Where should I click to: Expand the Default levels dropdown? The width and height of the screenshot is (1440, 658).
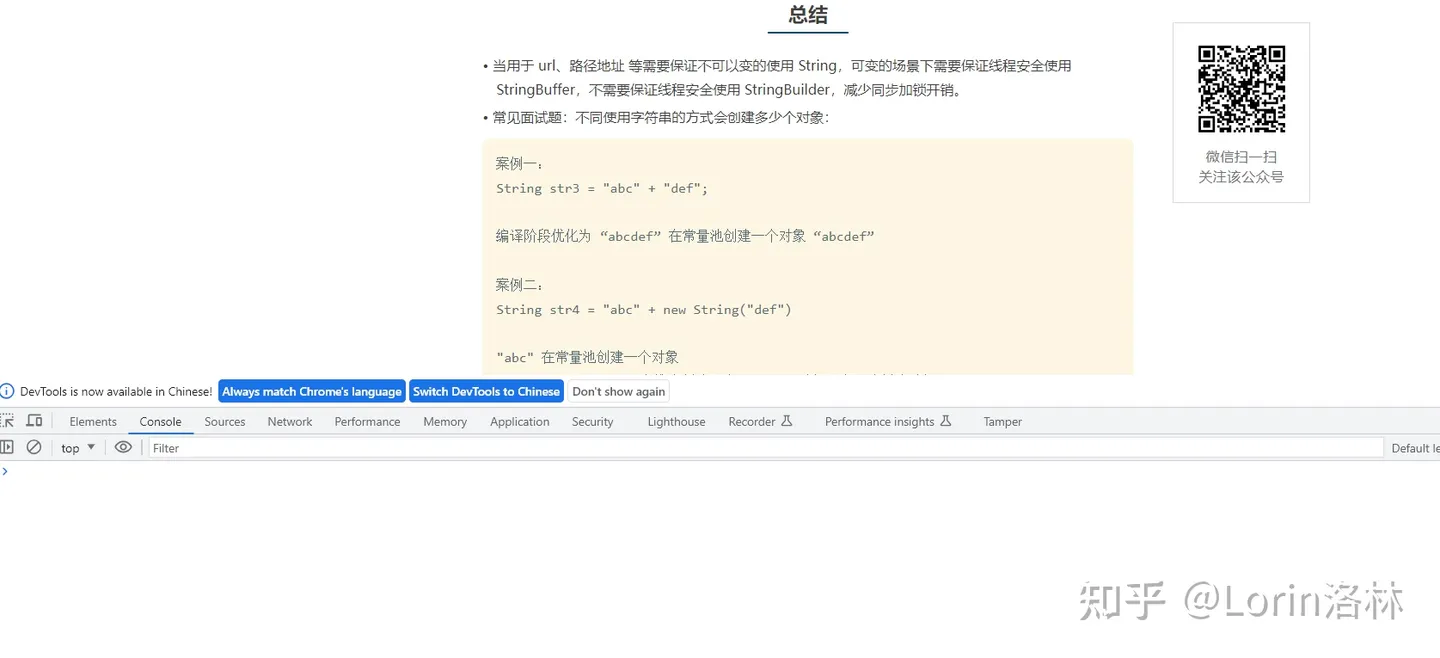[1414, 448]
